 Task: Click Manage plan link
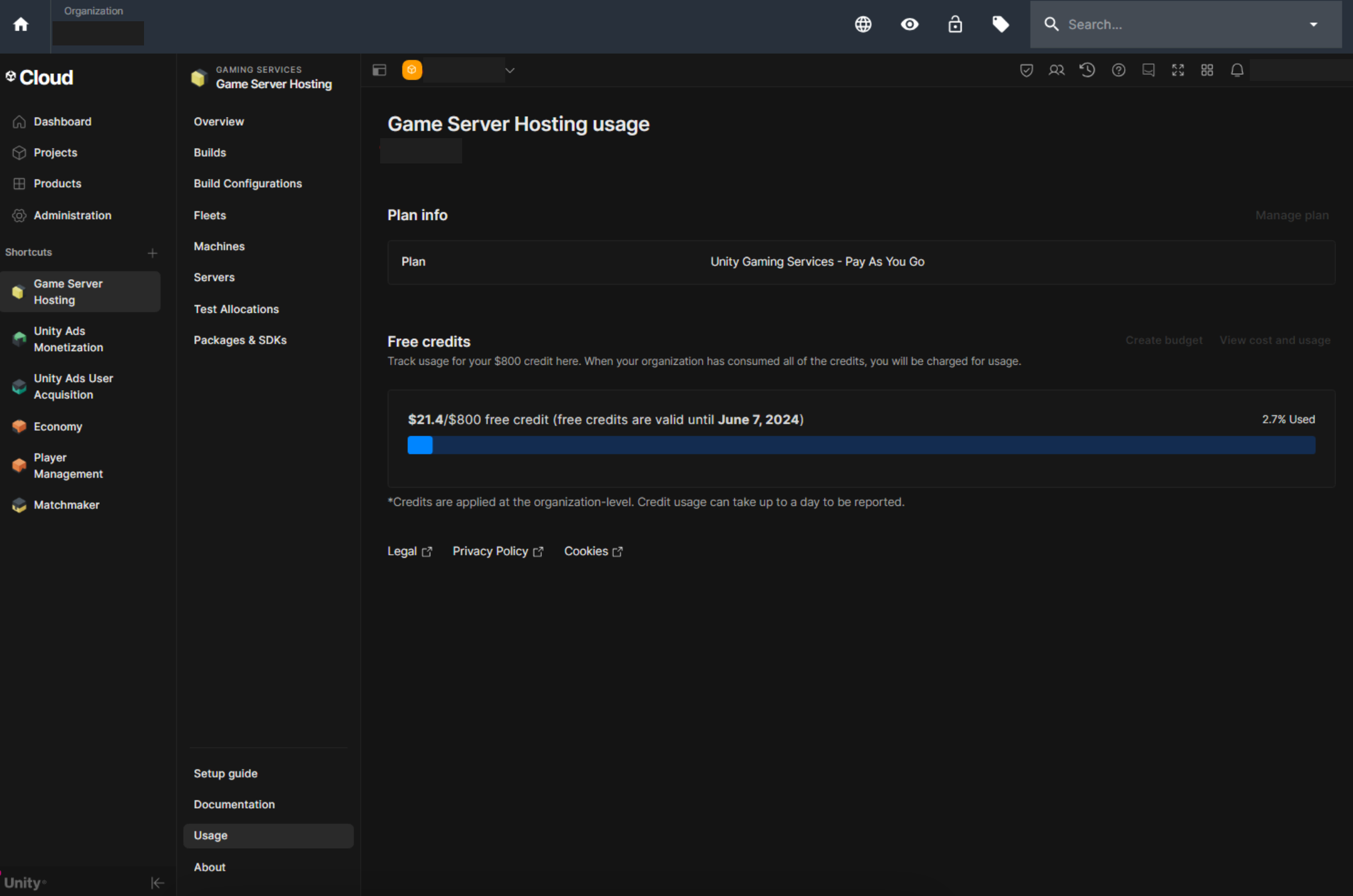tap(1292, 215)
